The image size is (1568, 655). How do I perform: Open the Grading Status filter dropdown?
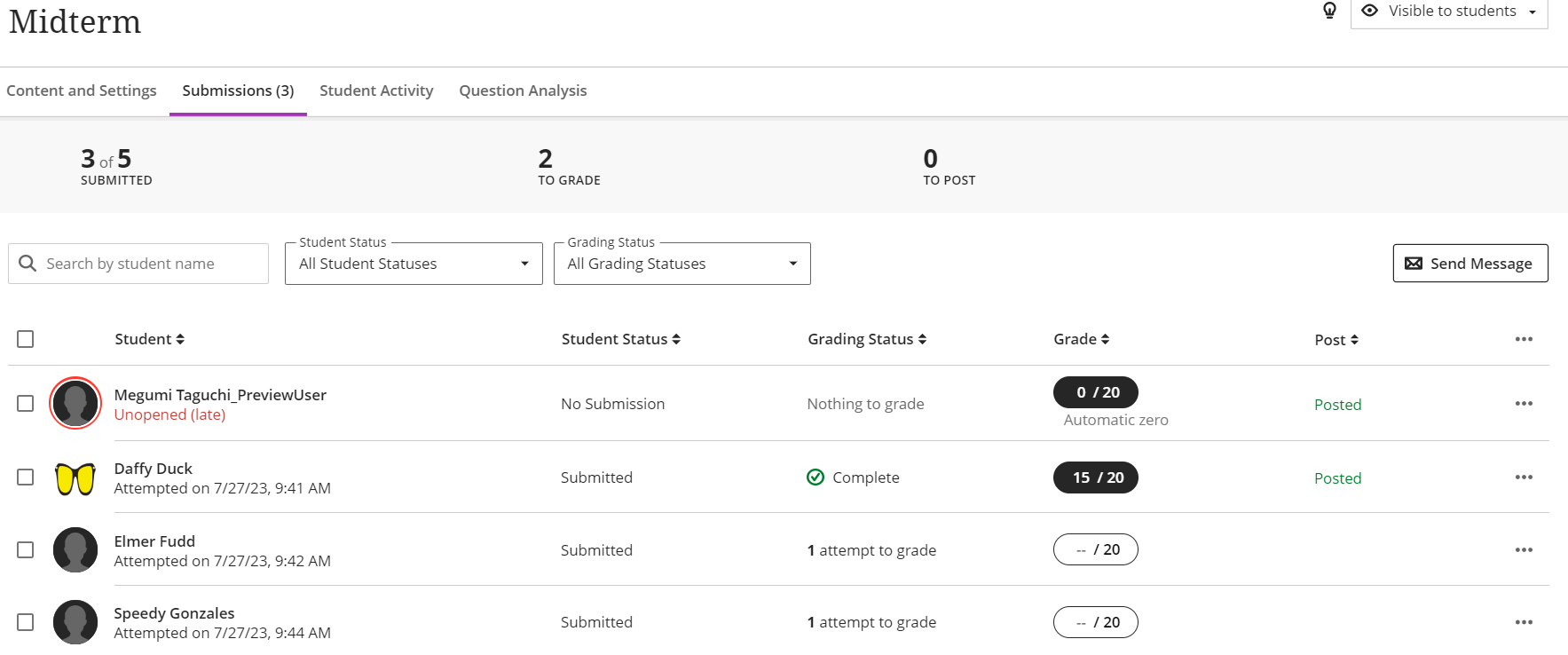click(682, 264)
